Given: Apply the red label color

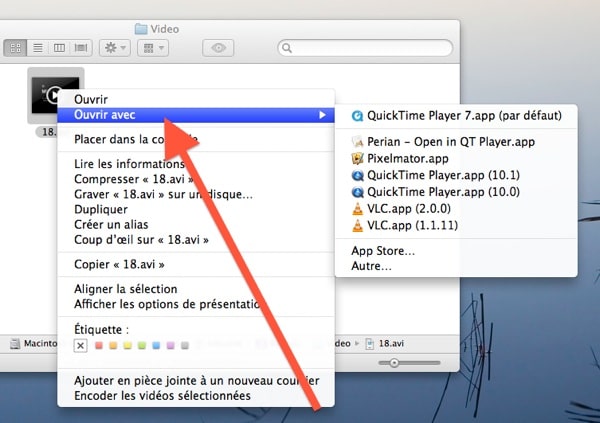Looking at the screenshot, I should click(99, 346).
